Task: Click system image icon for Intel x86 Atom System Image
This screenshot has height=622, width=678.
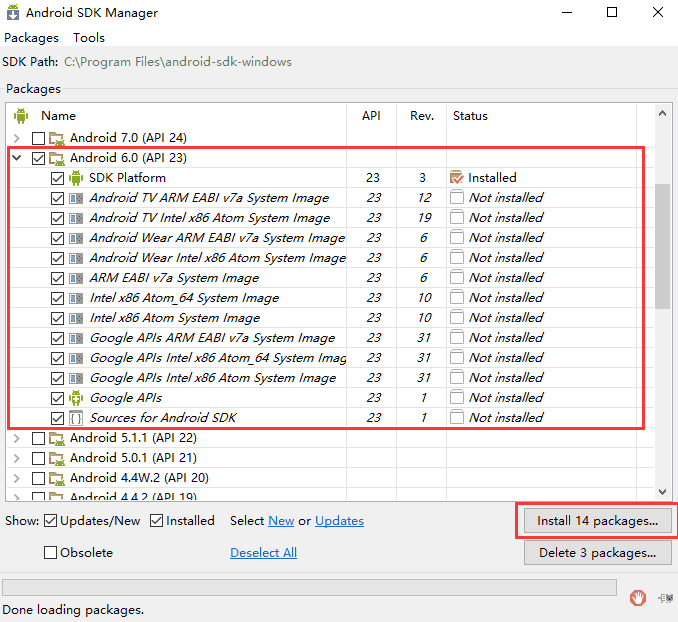Action: pos(76,318)
